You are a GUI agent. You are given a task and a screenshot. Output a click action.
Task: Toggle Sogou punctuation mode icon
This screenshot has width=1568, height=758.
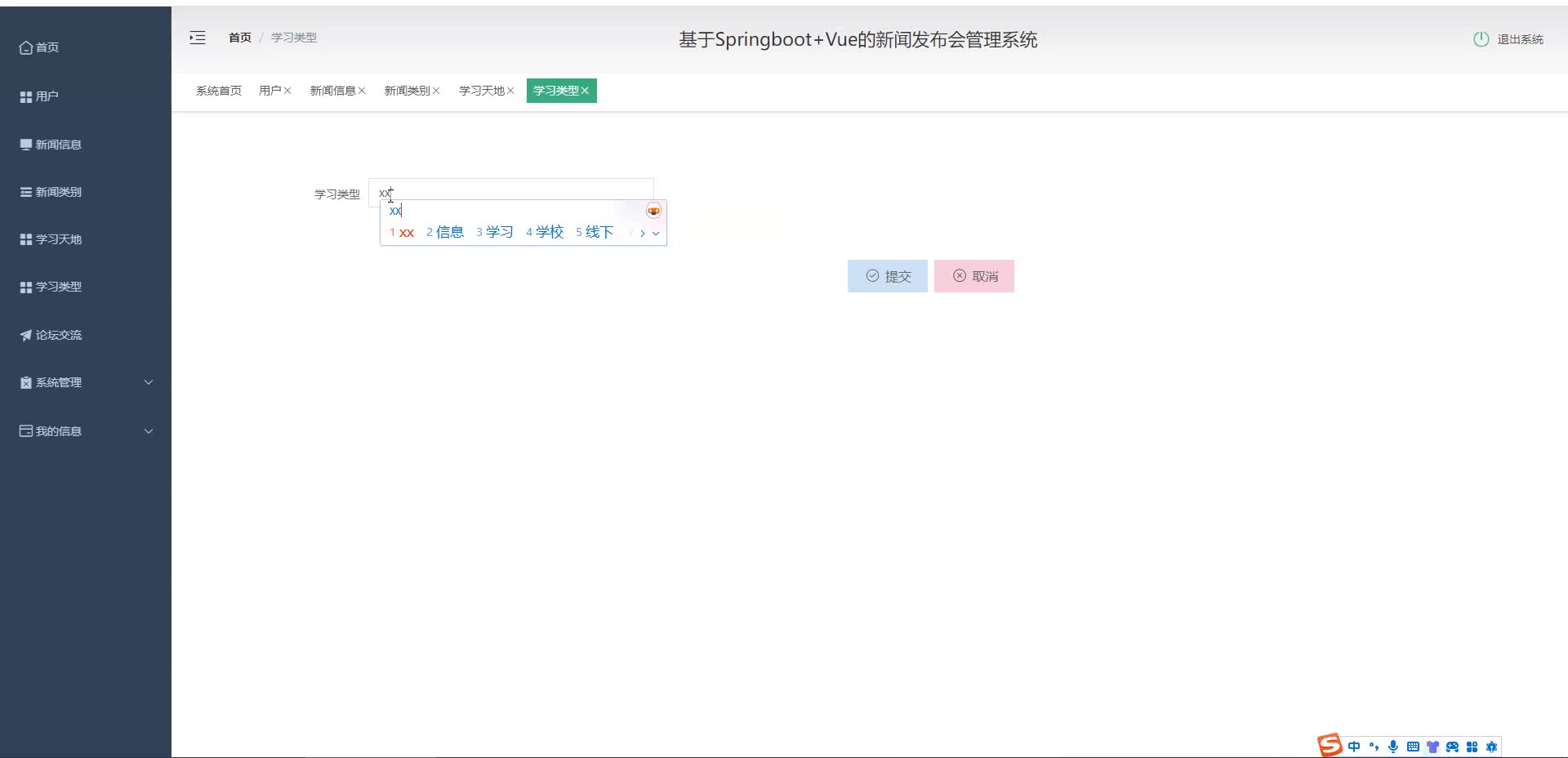pyautogui.click(x=1374, y=747)
